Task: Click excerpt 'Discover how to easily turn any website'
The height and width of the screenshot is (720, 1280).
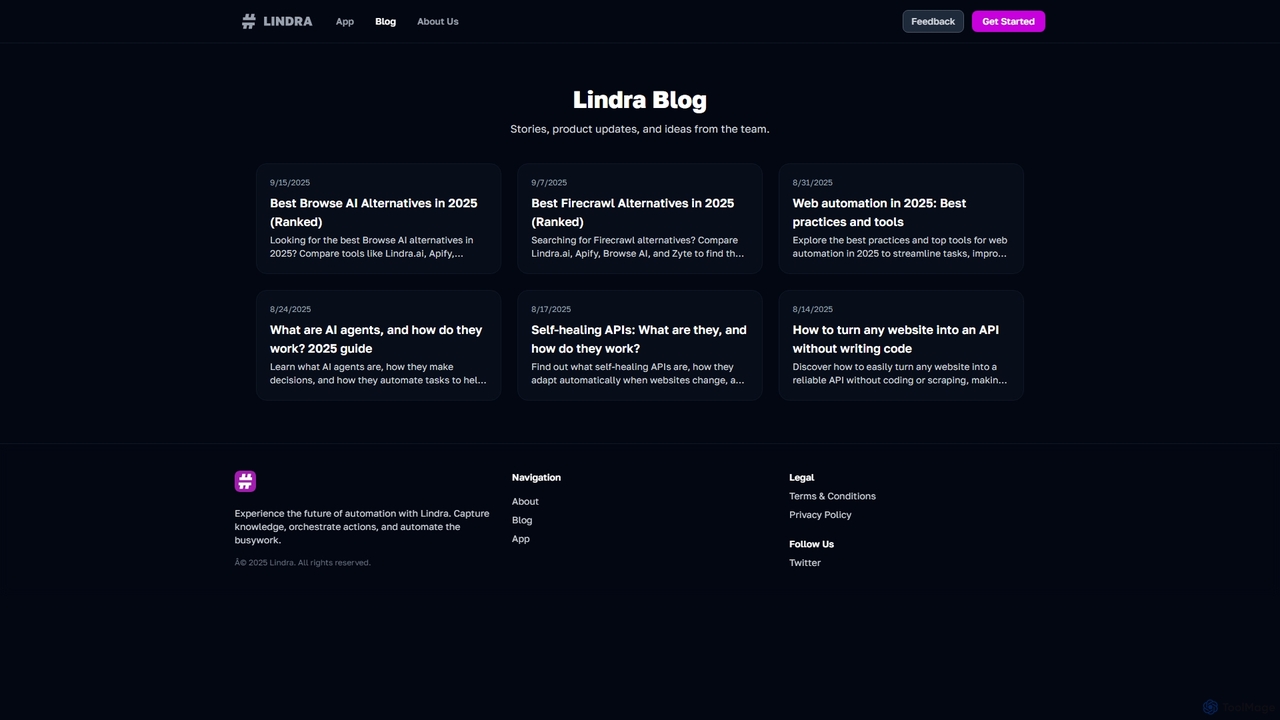Action: [x=900, y=374]
